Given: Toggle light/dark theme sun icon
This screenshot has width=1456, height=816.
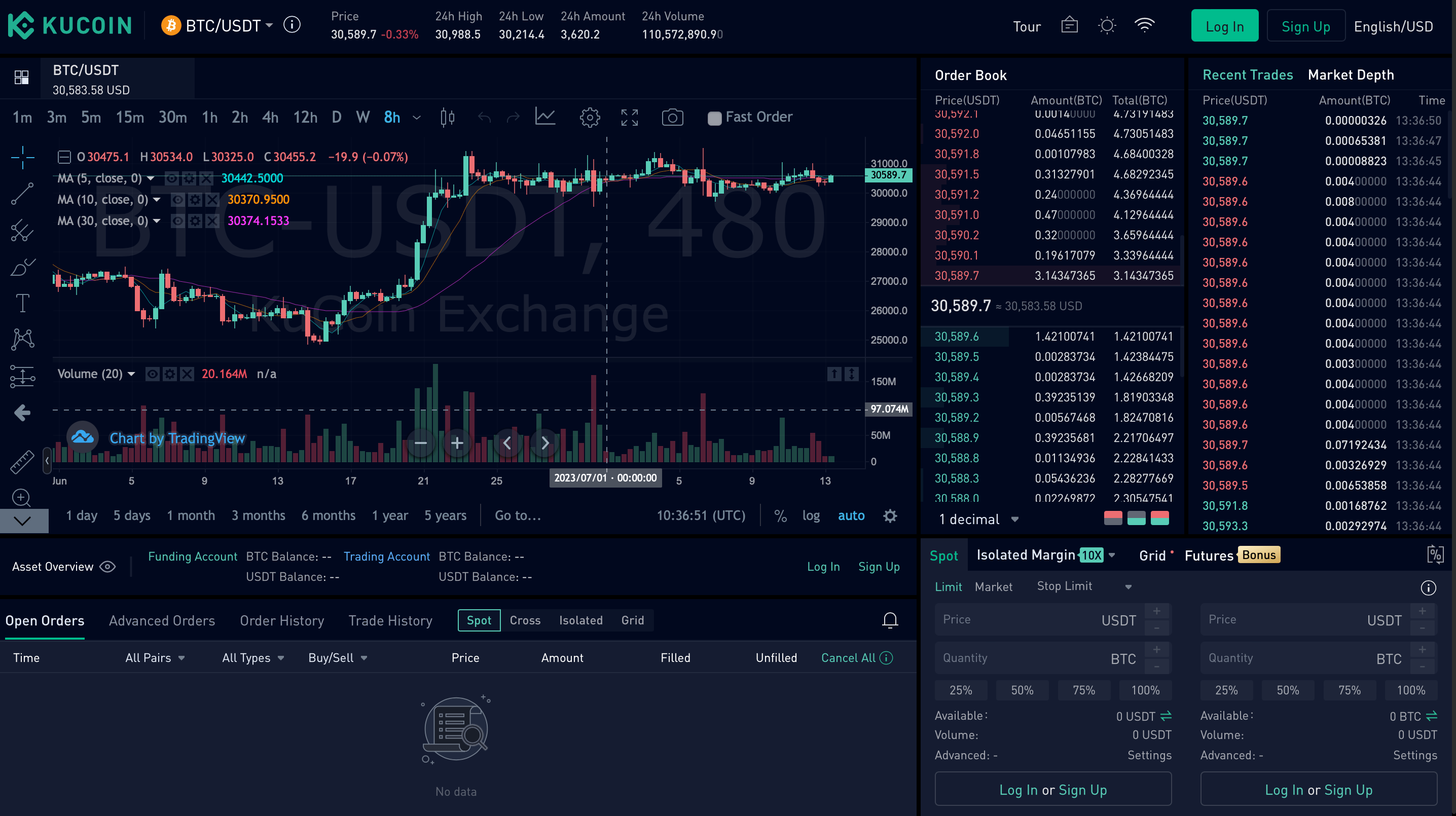Looking at the screenshot, I should tap(1107, 25).
